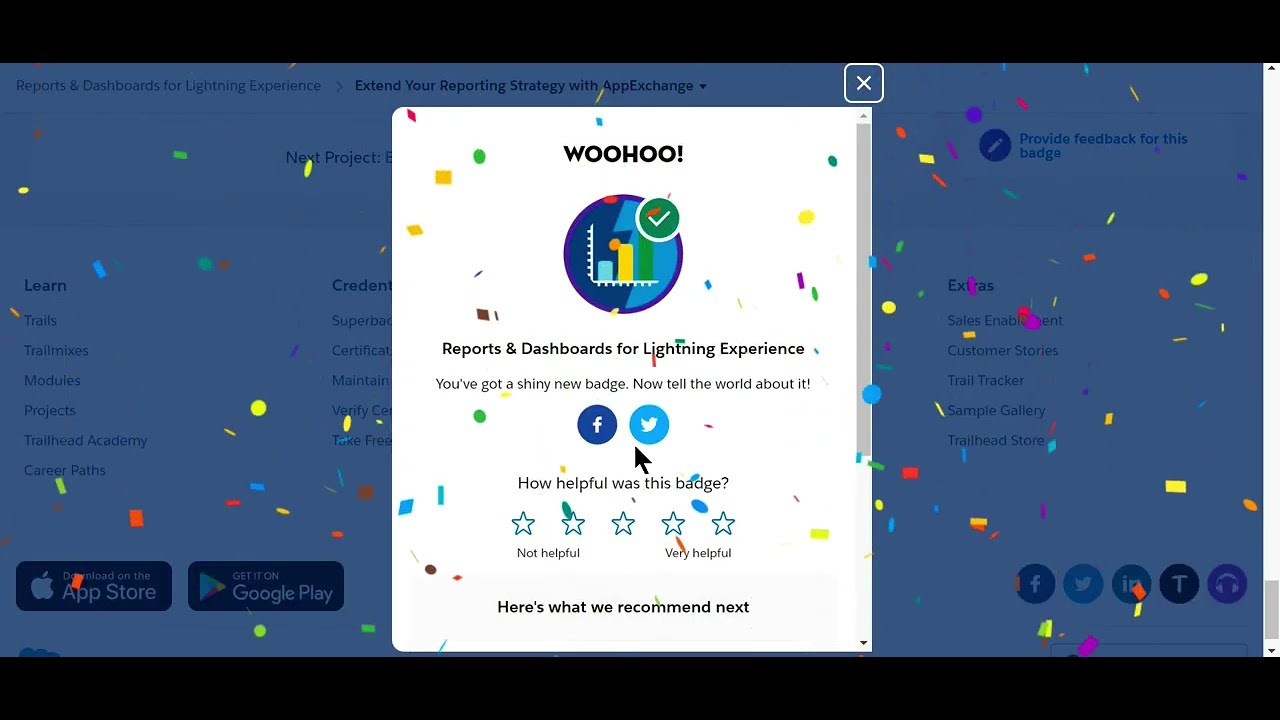Open the footer Trailhead T icon
Screen dimensions: 1280x720
1179,584
